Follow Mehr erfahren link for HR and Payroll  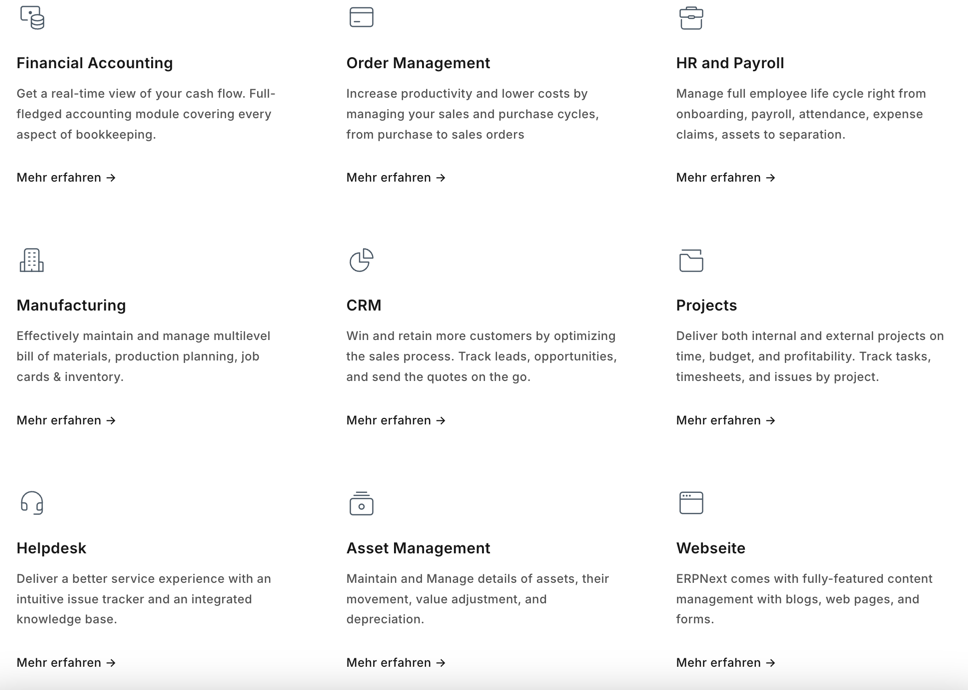(725, 178)
